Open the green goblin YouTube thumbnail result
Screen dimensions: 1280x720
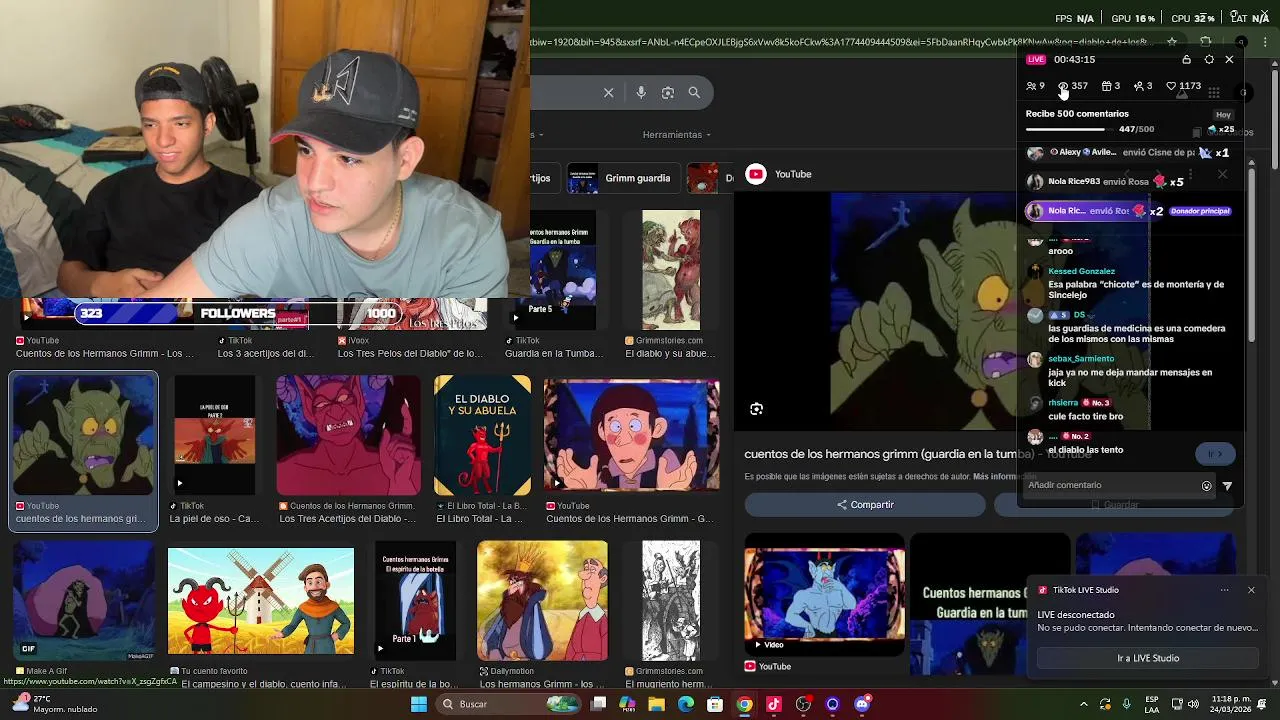tap(84, 436)
